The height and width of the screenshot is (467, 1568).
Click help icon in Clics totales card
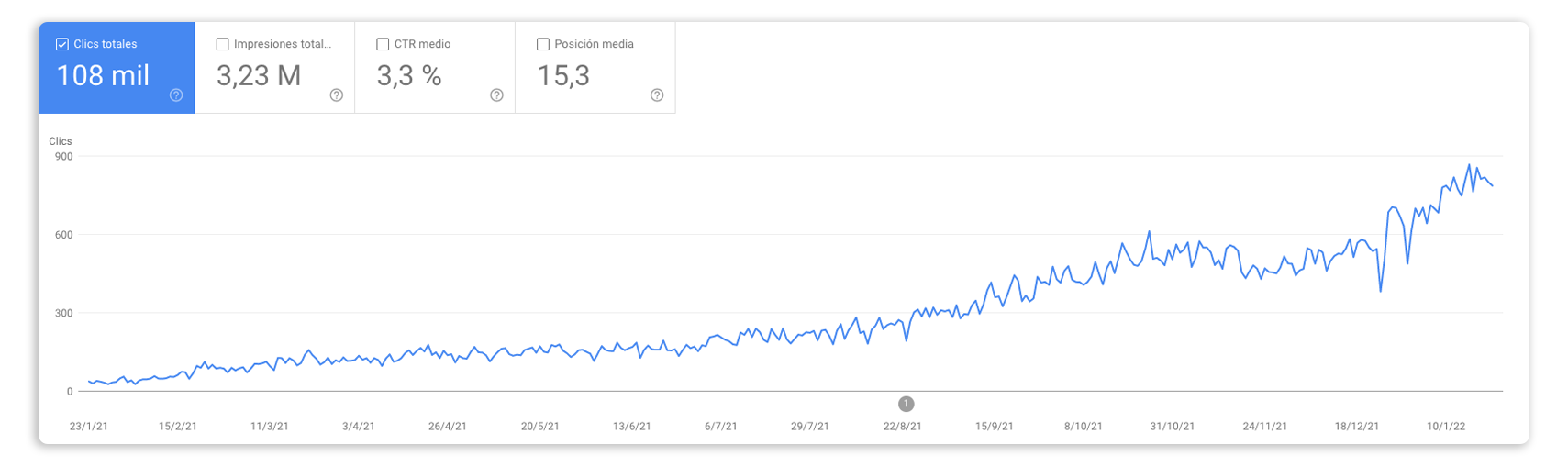pyautogui.click(x=176, y=95)
